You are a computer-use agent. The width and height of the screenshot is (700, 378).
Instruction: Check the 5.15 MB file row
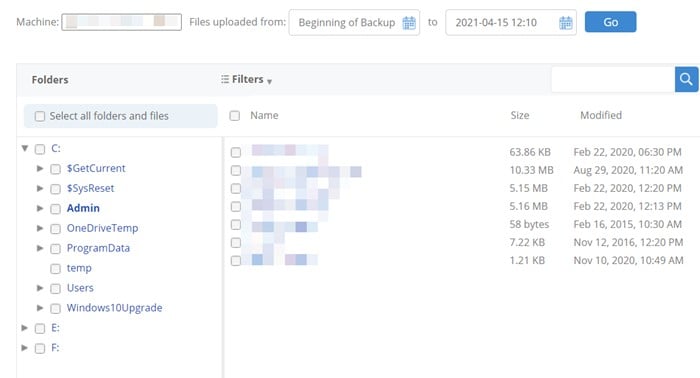click(x=236, y=189)
